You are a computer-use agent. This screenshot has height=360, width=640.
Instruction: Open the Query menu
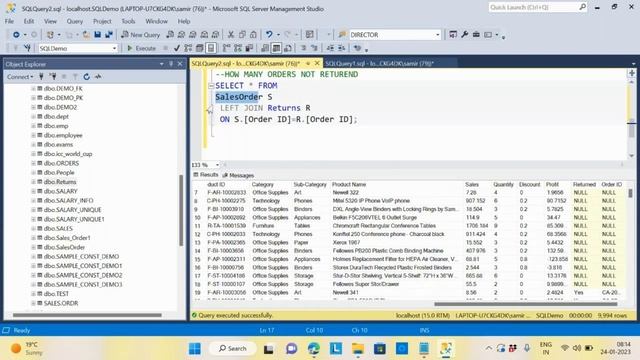pyautogui.click(x=75, y=21)
